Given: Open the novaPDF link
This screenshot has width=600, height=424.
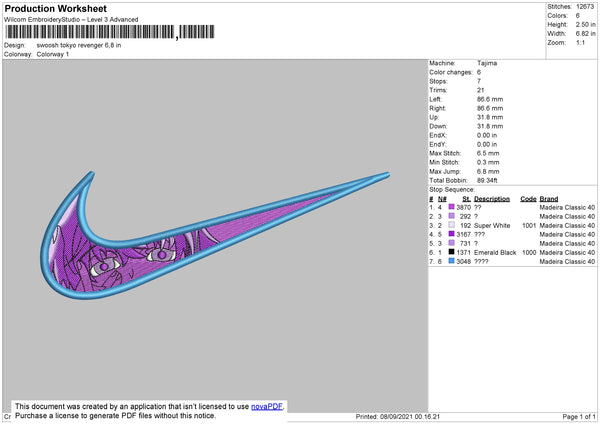Looking at the screenshot, I should tap(267, 406).
